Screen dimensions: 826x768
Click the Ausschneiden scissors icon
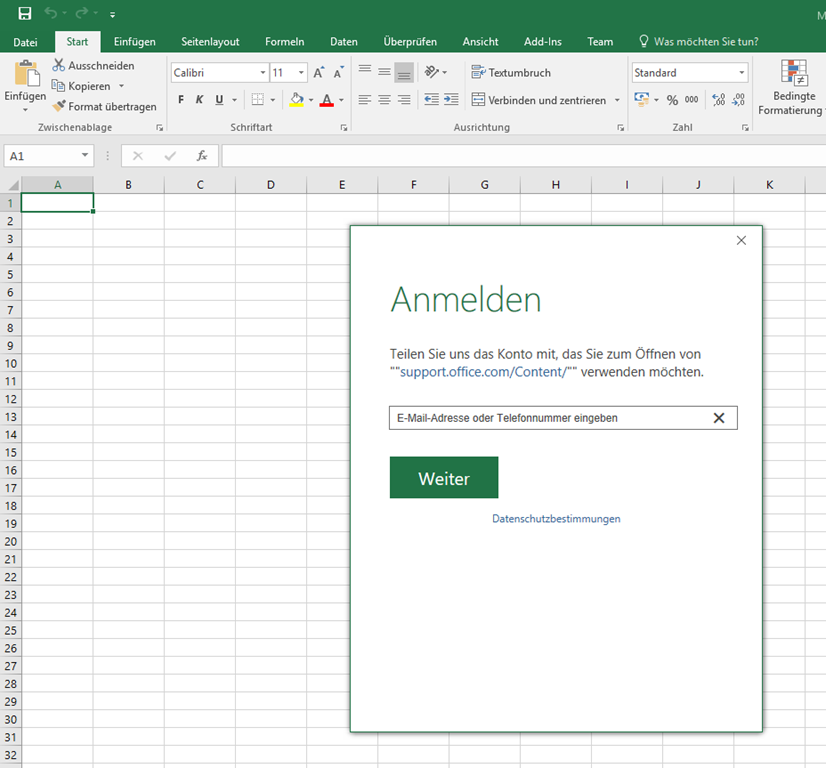(x=59, y=65)
